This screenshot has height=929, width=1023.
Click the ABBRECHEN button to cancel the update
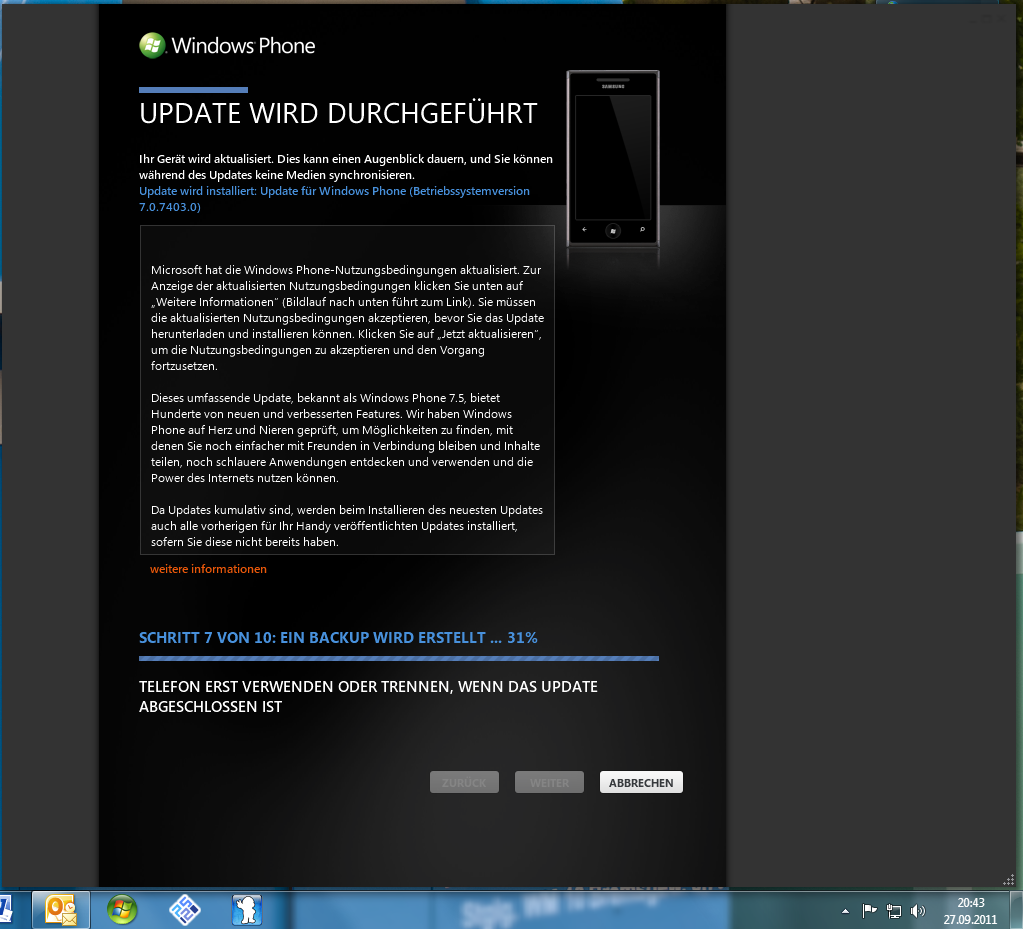pos(641,782)
